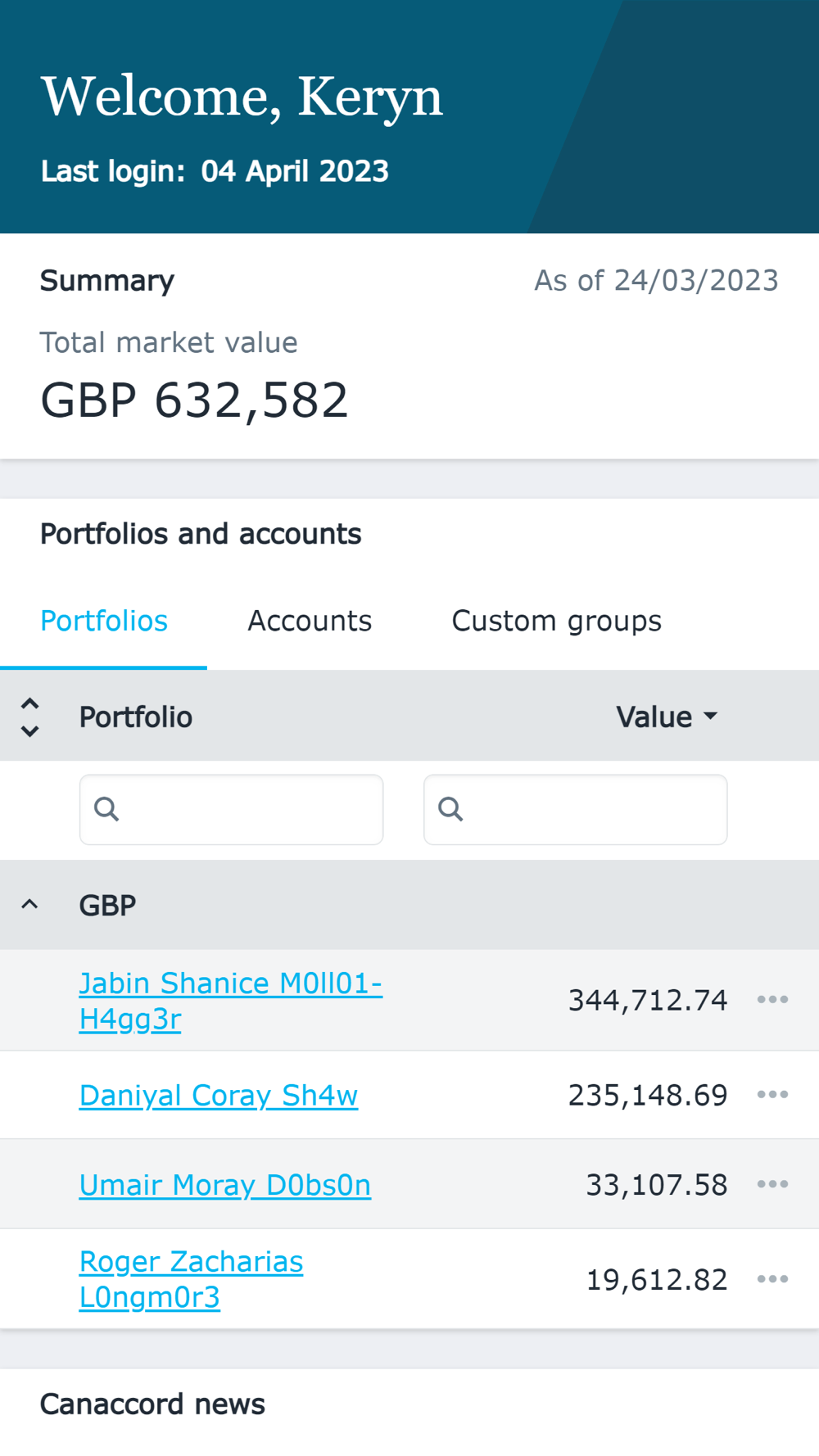819x1456 pixels.
Task: Focus the Portfolio name filter field
Action: tap(246, 809)
